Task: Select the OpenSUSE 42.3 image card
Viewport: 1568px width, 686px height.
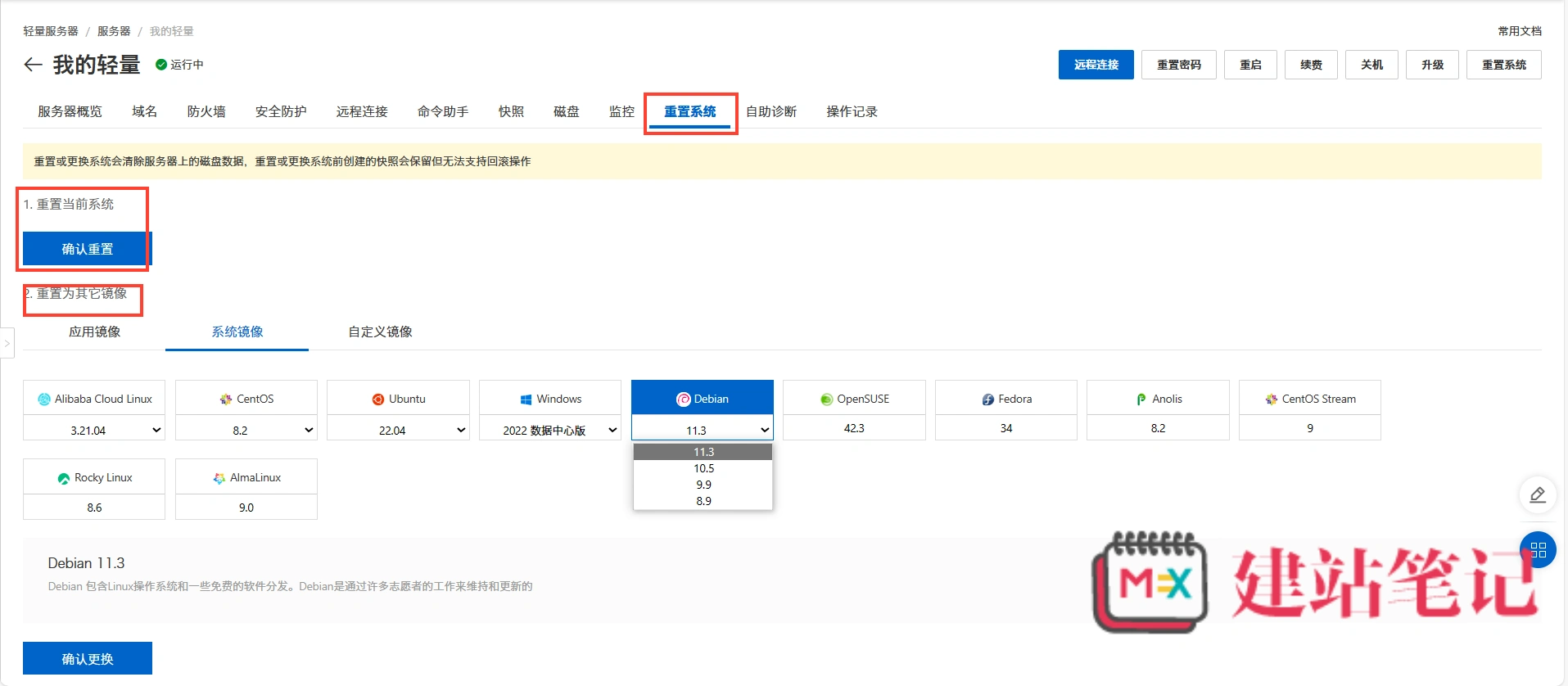Action: coord(854,410)
